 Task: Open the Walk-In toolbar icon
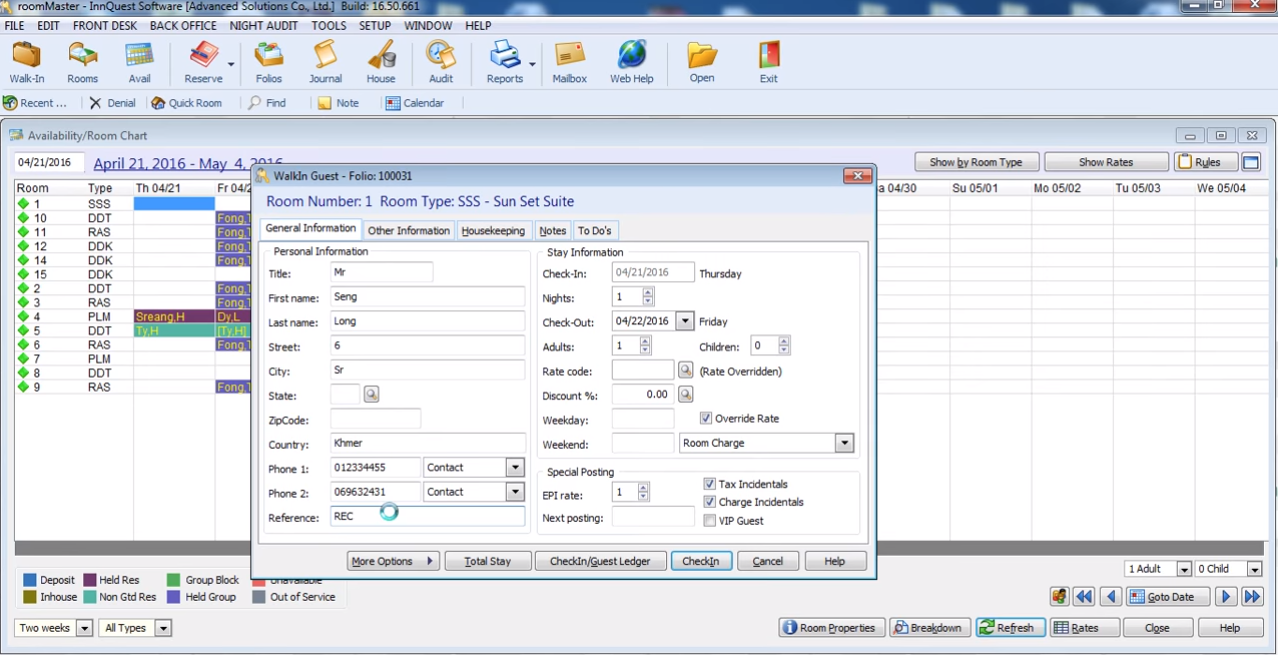click(27, 62)
